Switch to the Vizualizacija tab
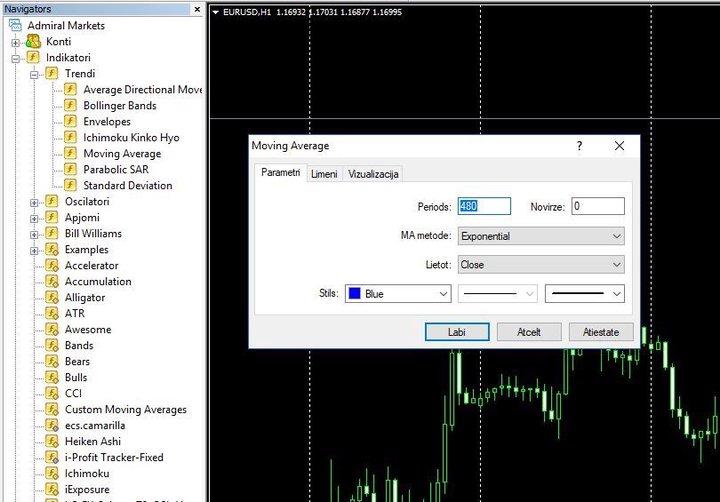Viewport: 720px width, 502px height. click(373, 174)
